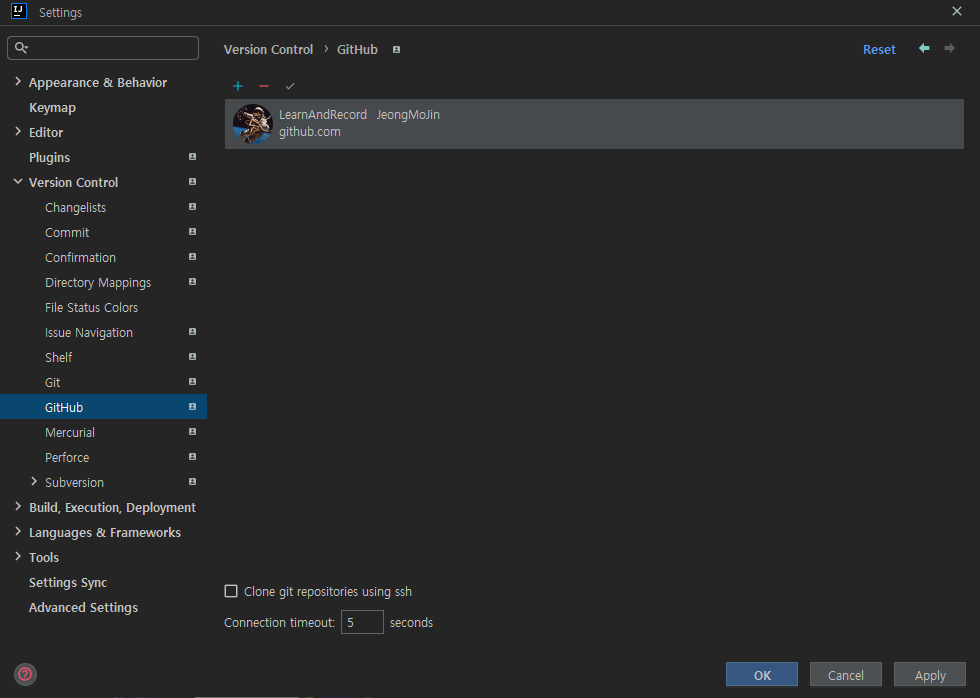Click the Connection timeout field
980x698 pixels.
pos(362,622)
